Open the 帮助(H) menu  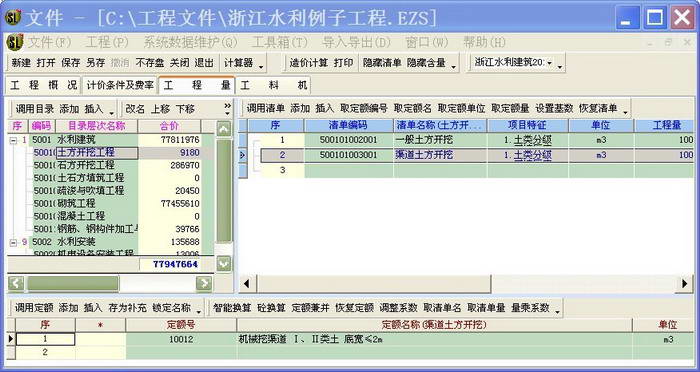point(484,42)
